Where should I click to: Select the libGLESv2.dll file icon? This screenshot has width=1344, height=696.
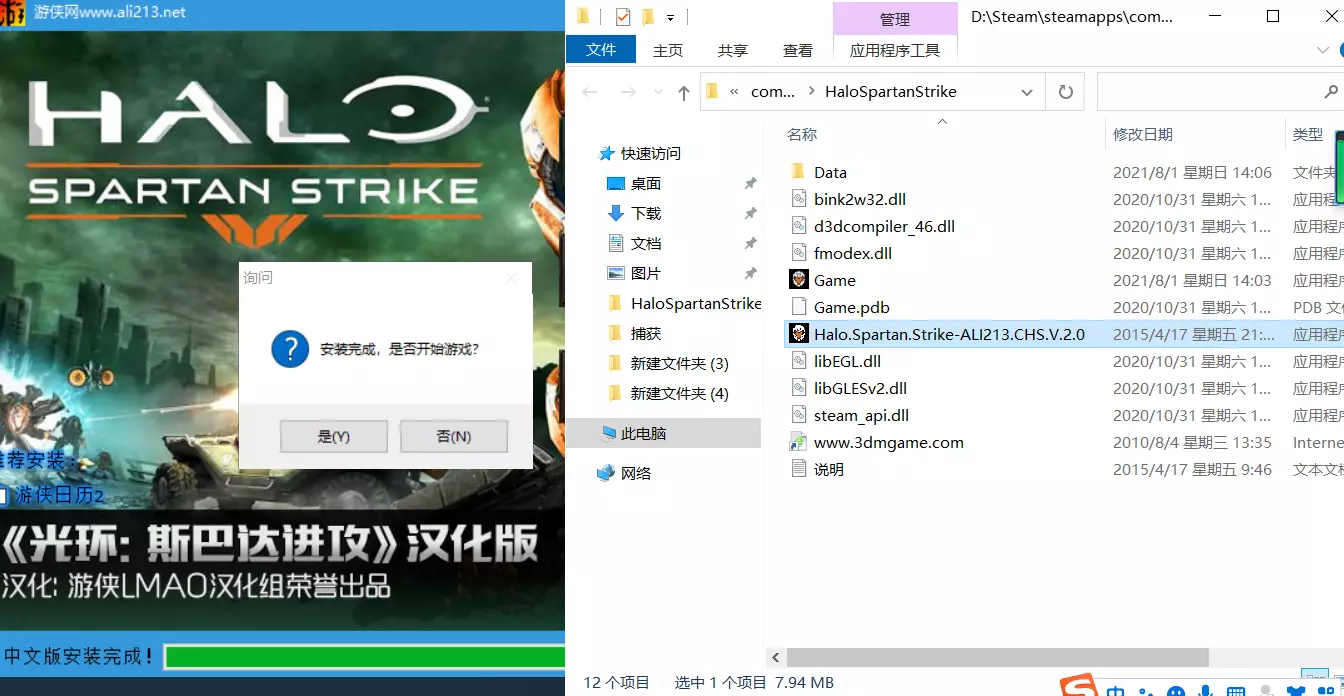click(x=798, y=388)
